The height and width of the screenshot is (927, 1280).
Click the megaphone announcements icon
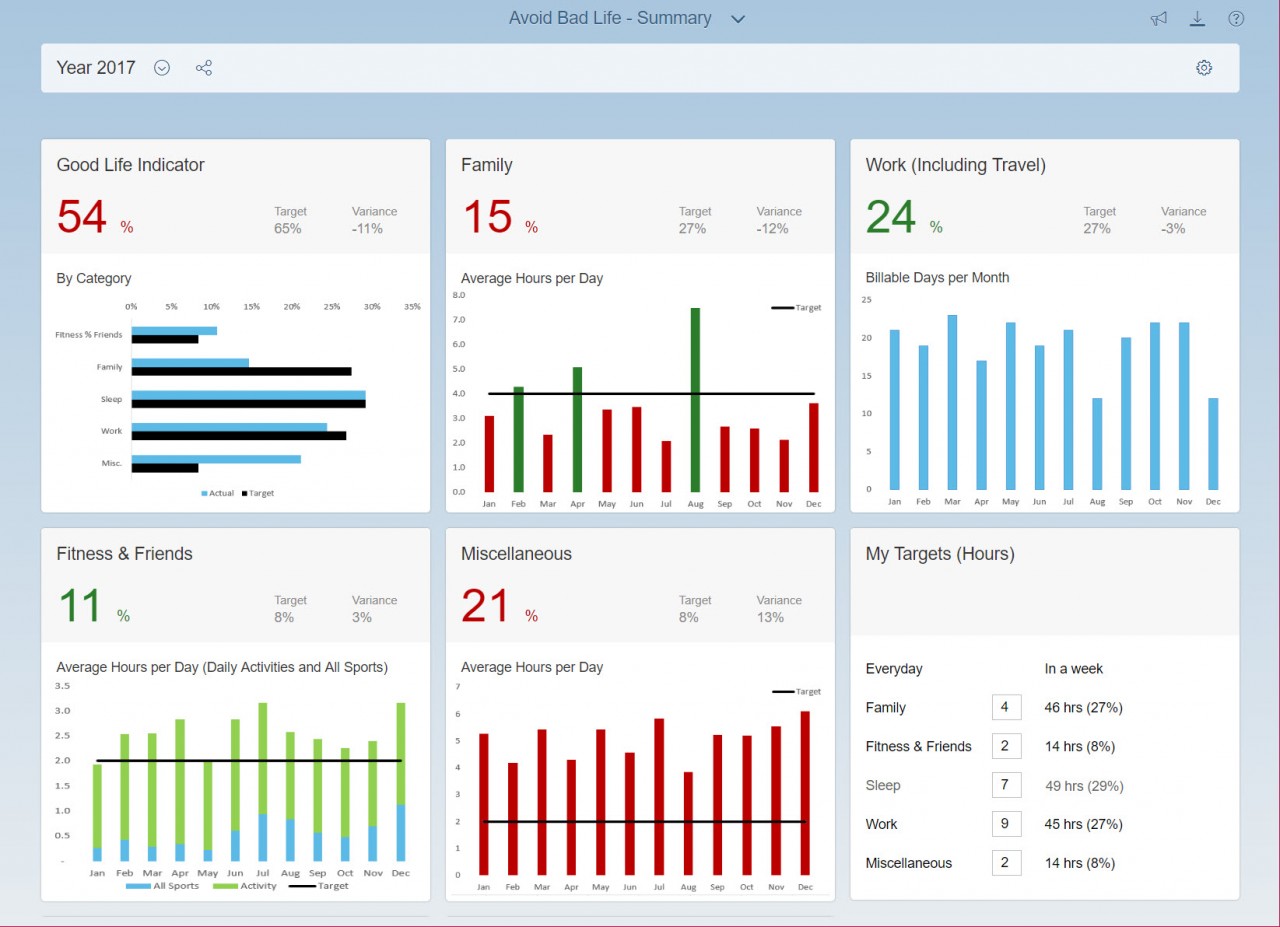click(1158, 19)
